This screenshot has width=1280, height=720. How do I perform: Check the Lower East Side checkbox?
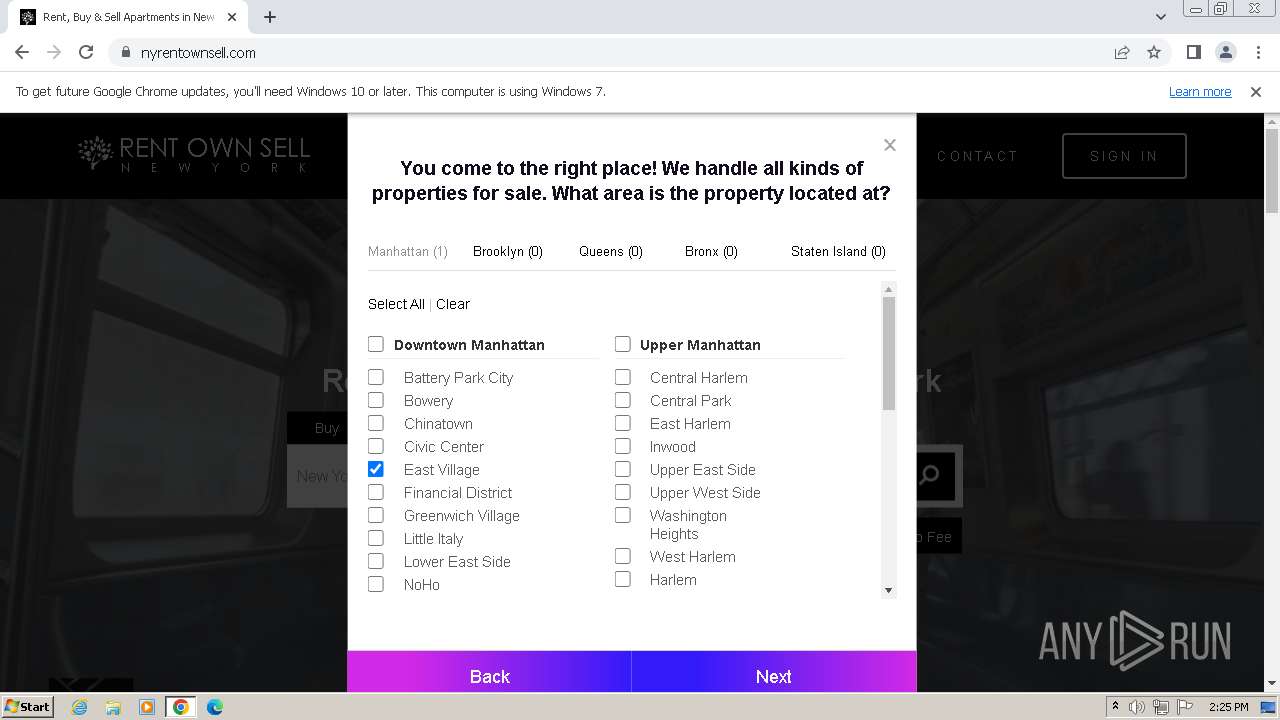(x=376, y=561)
